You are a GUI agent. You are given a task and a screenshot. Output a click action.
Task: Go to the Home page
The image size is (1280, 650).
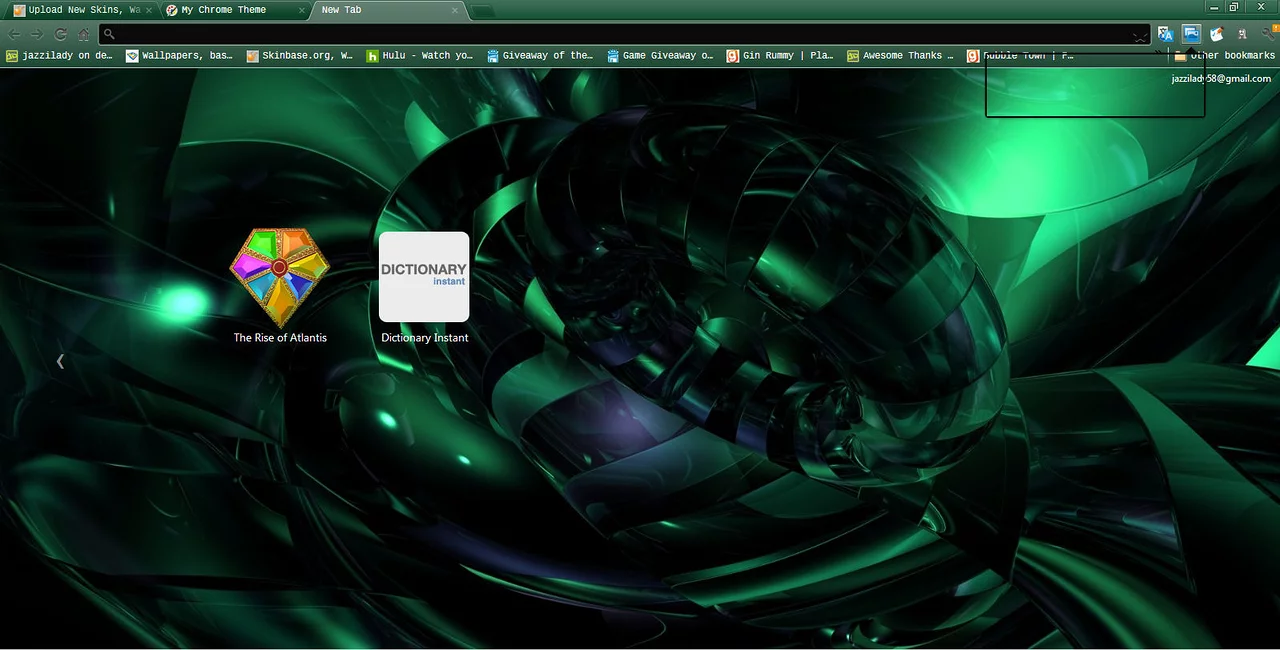(x=84, y=34)
